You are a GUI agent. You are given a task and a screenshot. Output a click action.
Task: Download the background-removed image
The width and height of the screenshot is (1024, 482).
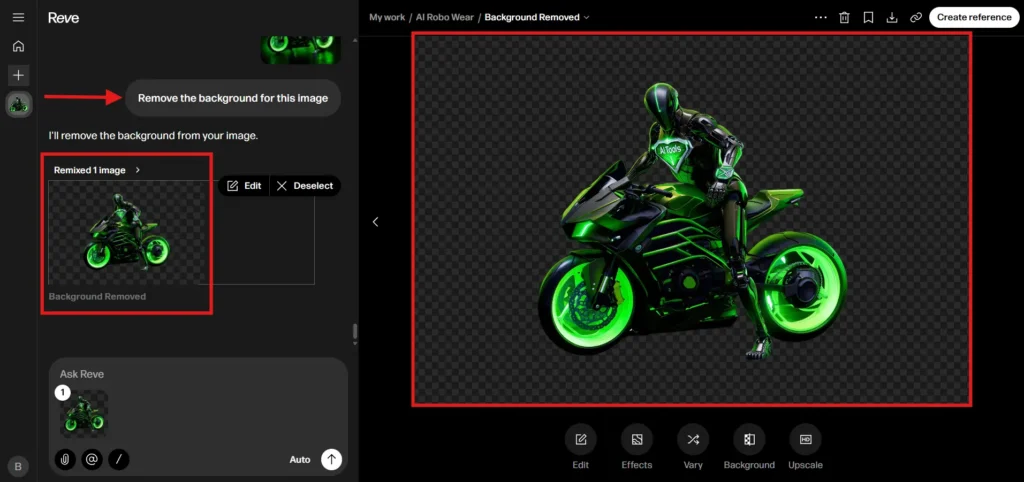[x=892, y=17]
